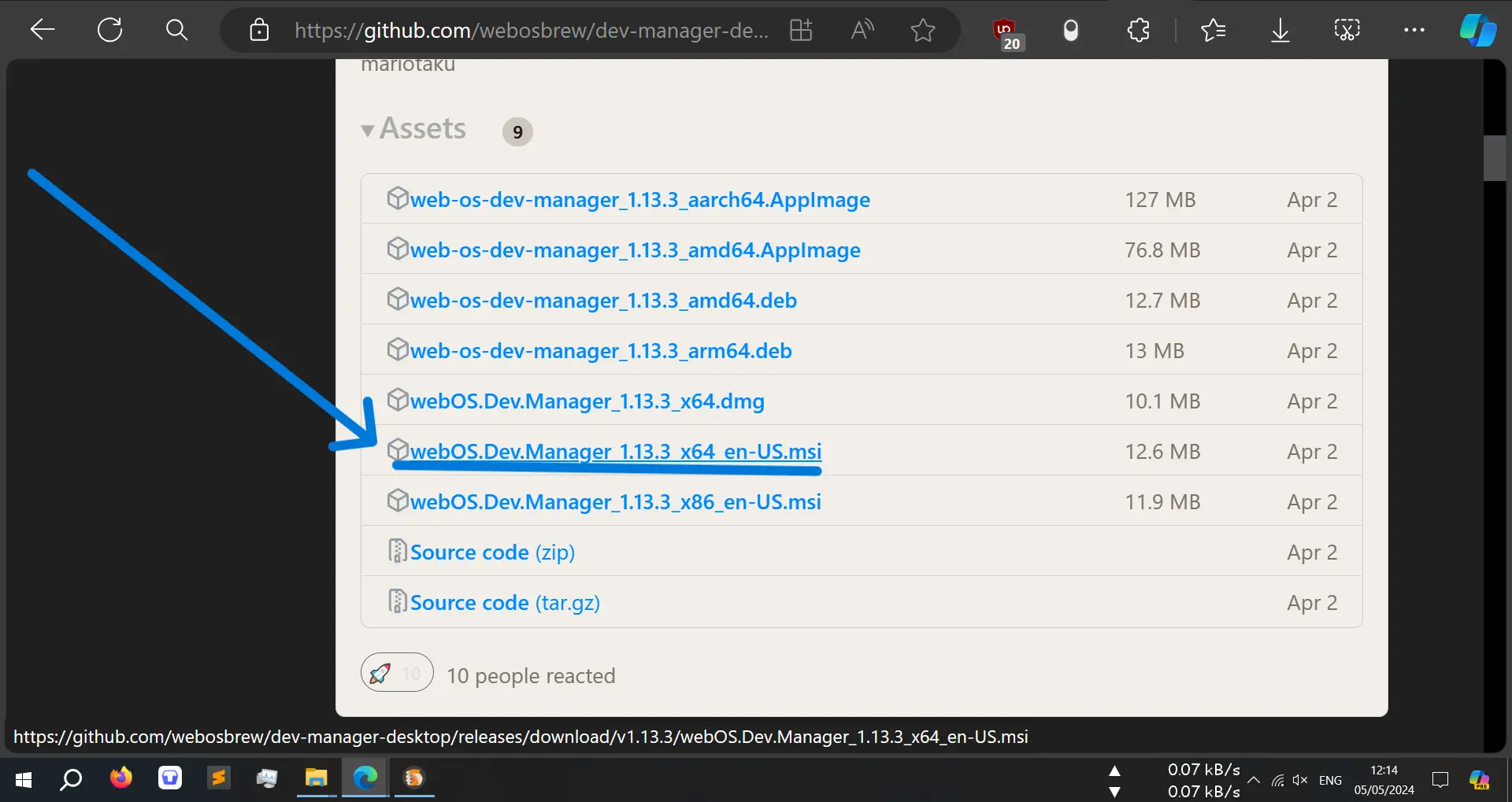Click the github.com URL address field
Image resolution: width=1512 pixels, height=802 pixels.
pyautogui.click(x=532, y=30)
